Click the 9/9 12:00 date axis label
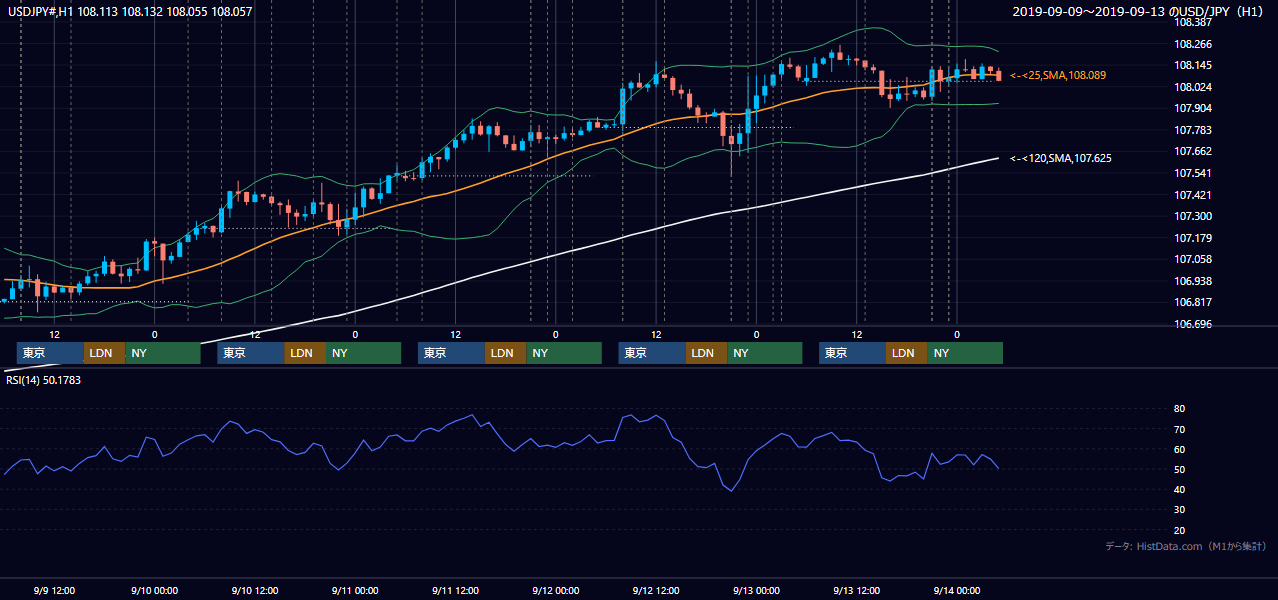This screenshot has width=1278, height=600. tap(55, 590)
